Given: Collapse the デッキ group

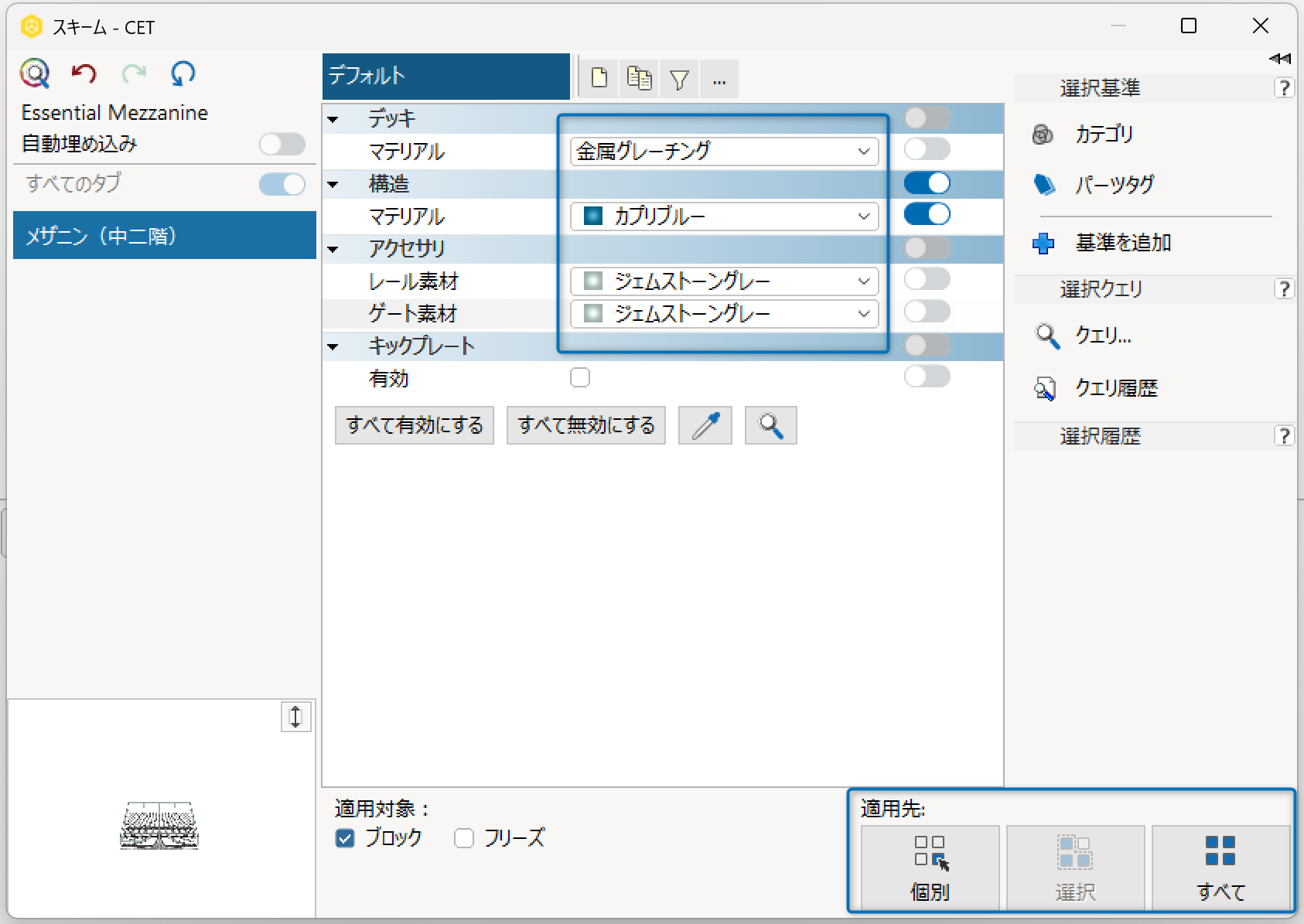Looking at the screenshot, I should 333,120.
